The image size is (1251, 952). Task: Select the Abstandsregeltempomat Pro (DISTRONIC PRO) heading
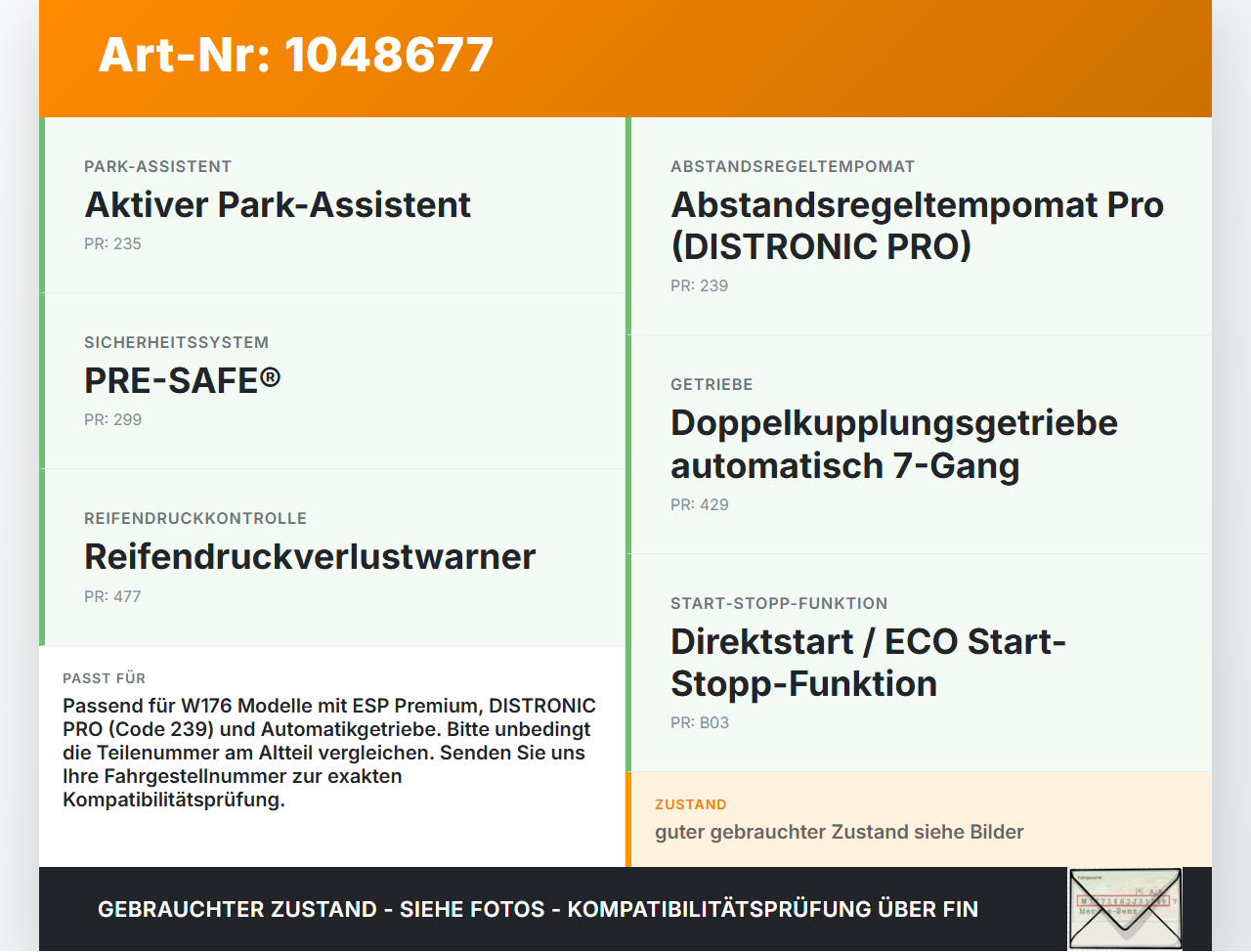point(917,225)
